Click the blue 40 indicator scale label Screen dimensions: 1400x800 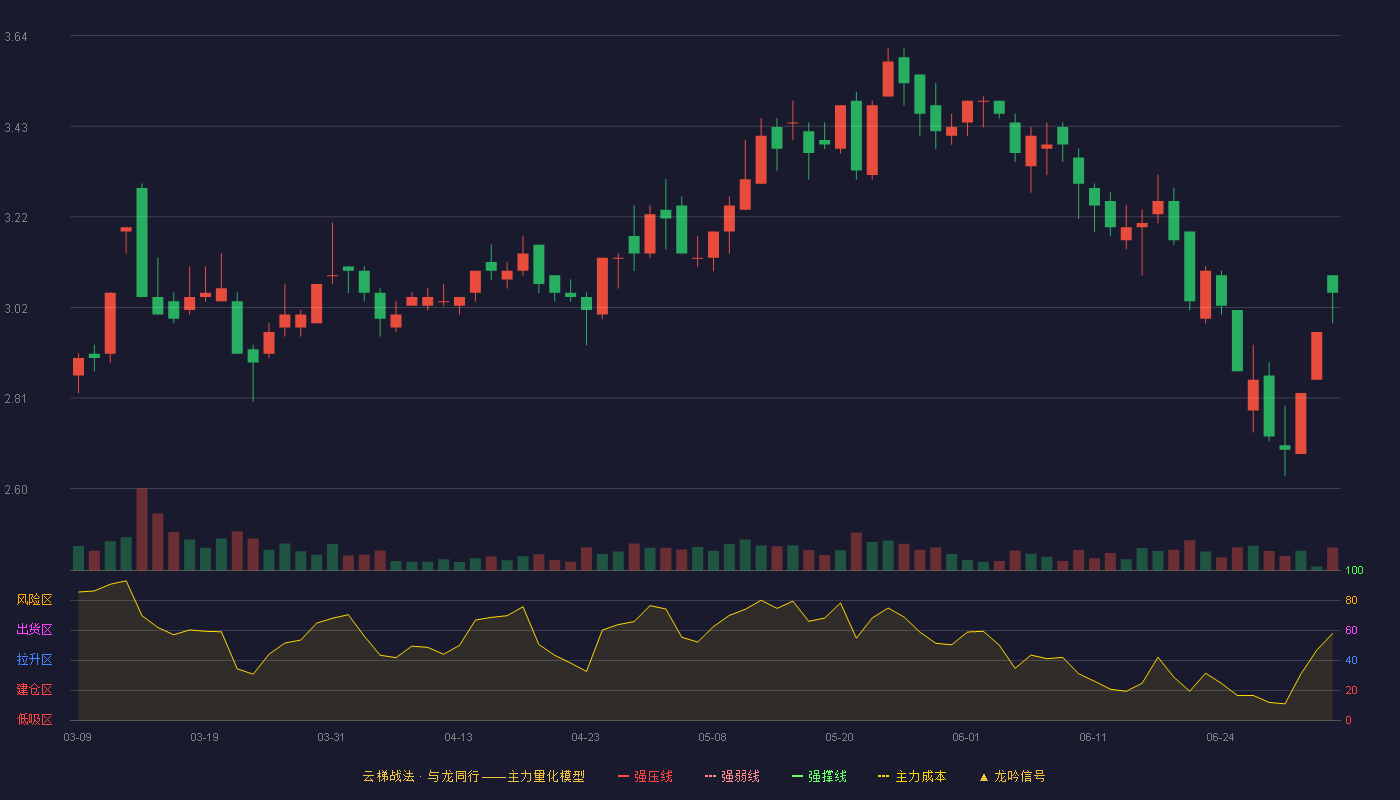(x=1351, y=660)
